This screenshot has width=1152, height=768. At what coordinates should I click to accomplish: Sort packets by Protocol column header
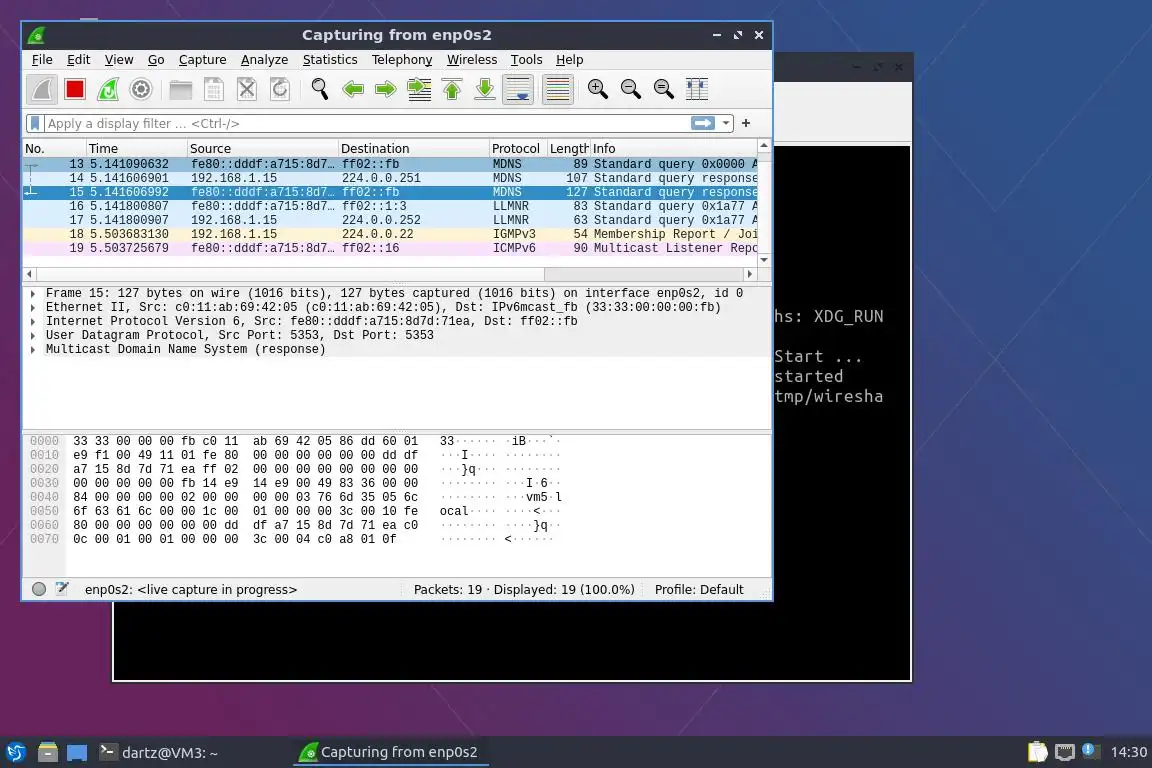pyautogui.click(x=518, y=148)
